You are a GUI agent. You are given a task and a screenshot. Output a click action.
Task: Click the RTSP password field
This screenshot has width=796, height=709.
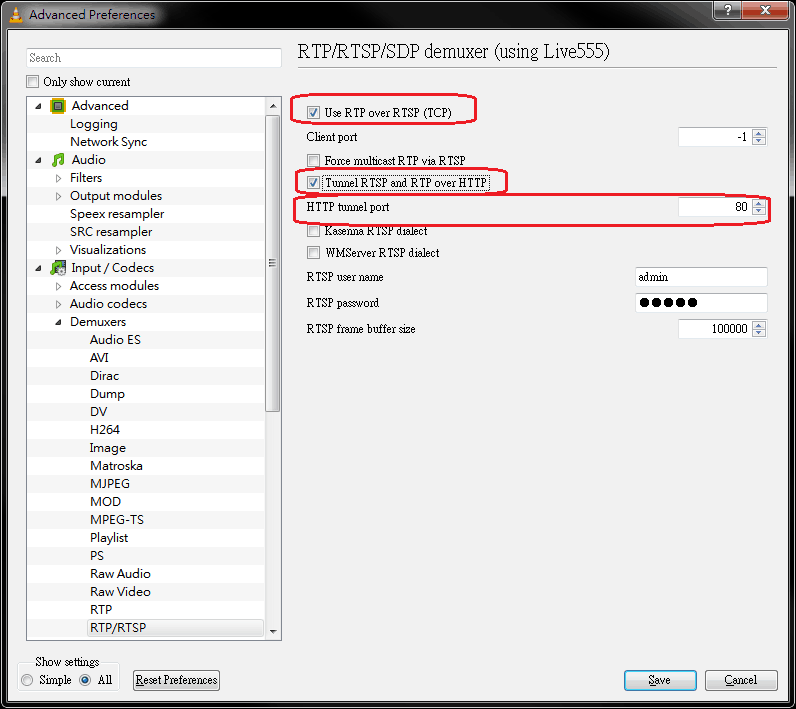[701, 303]
